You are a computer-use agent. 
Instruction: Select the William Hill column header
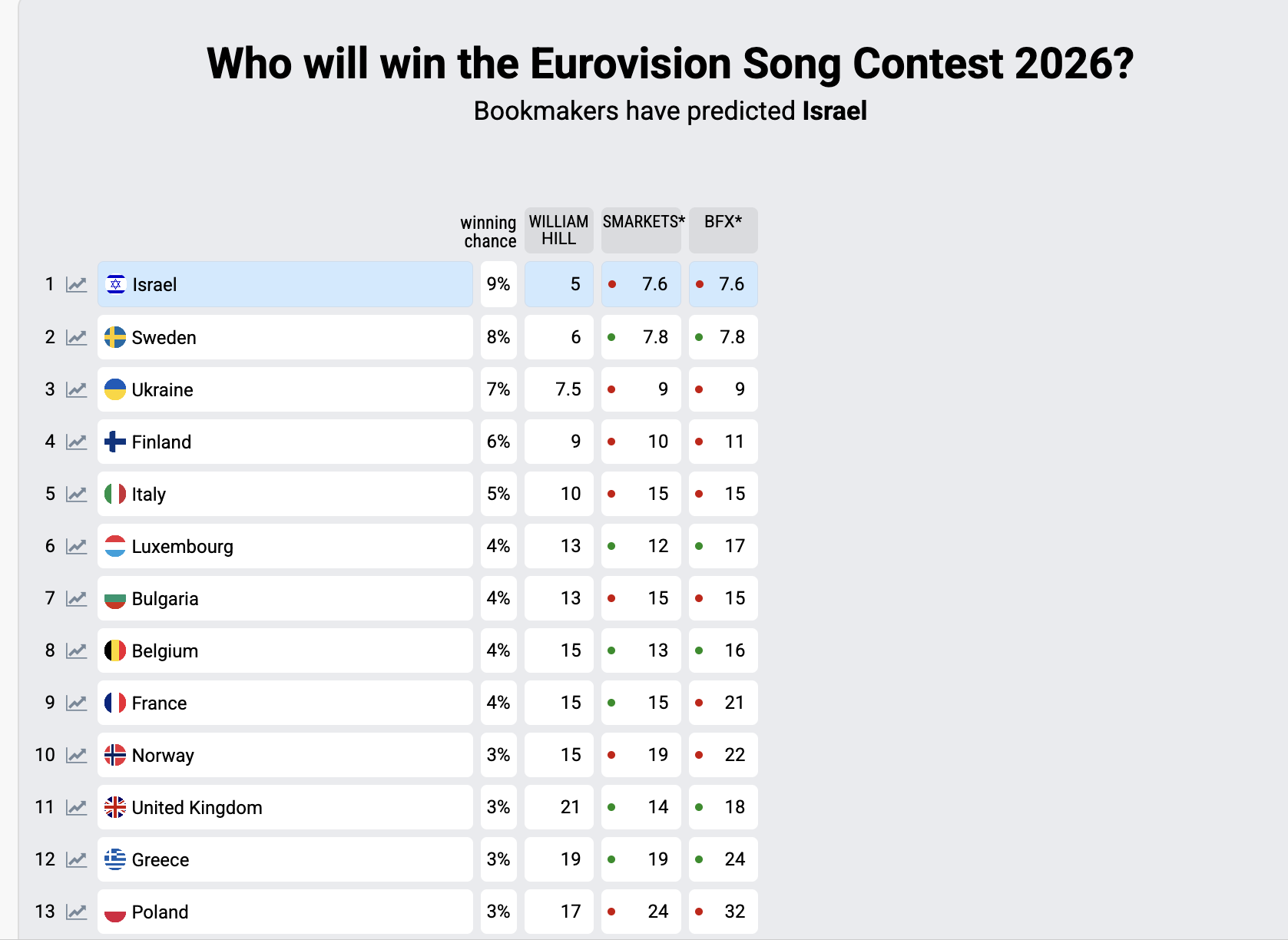coord(558,230)
